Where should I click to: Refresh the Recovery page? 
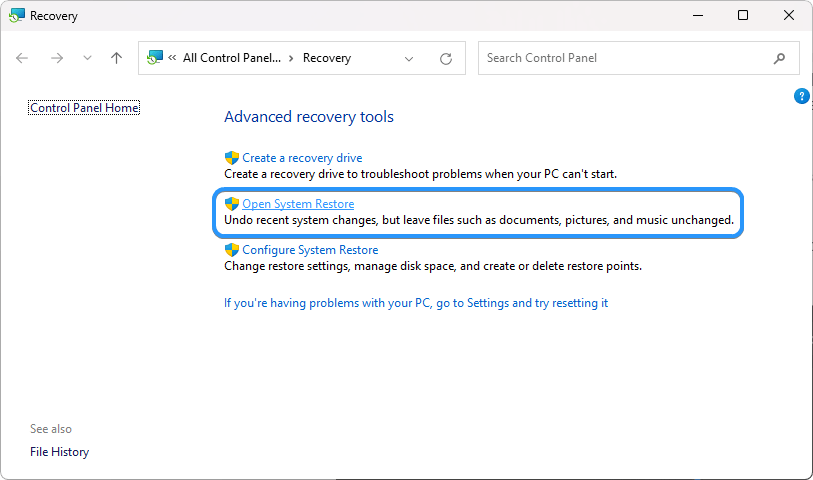(446, 59)
